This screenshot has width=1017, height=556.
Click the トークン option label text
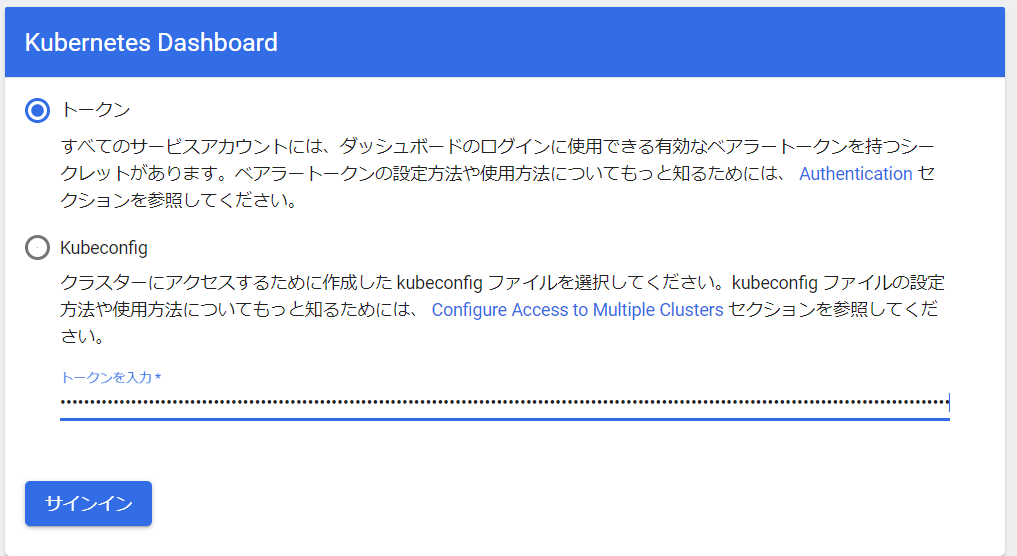(95, 110)
